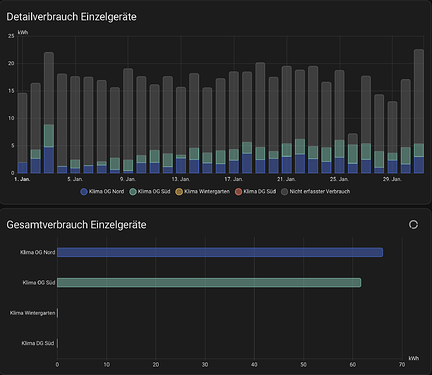This screenshot has width=432, height=375.
Task: Click the '21. Jan.' axis label
Action: 287,179
